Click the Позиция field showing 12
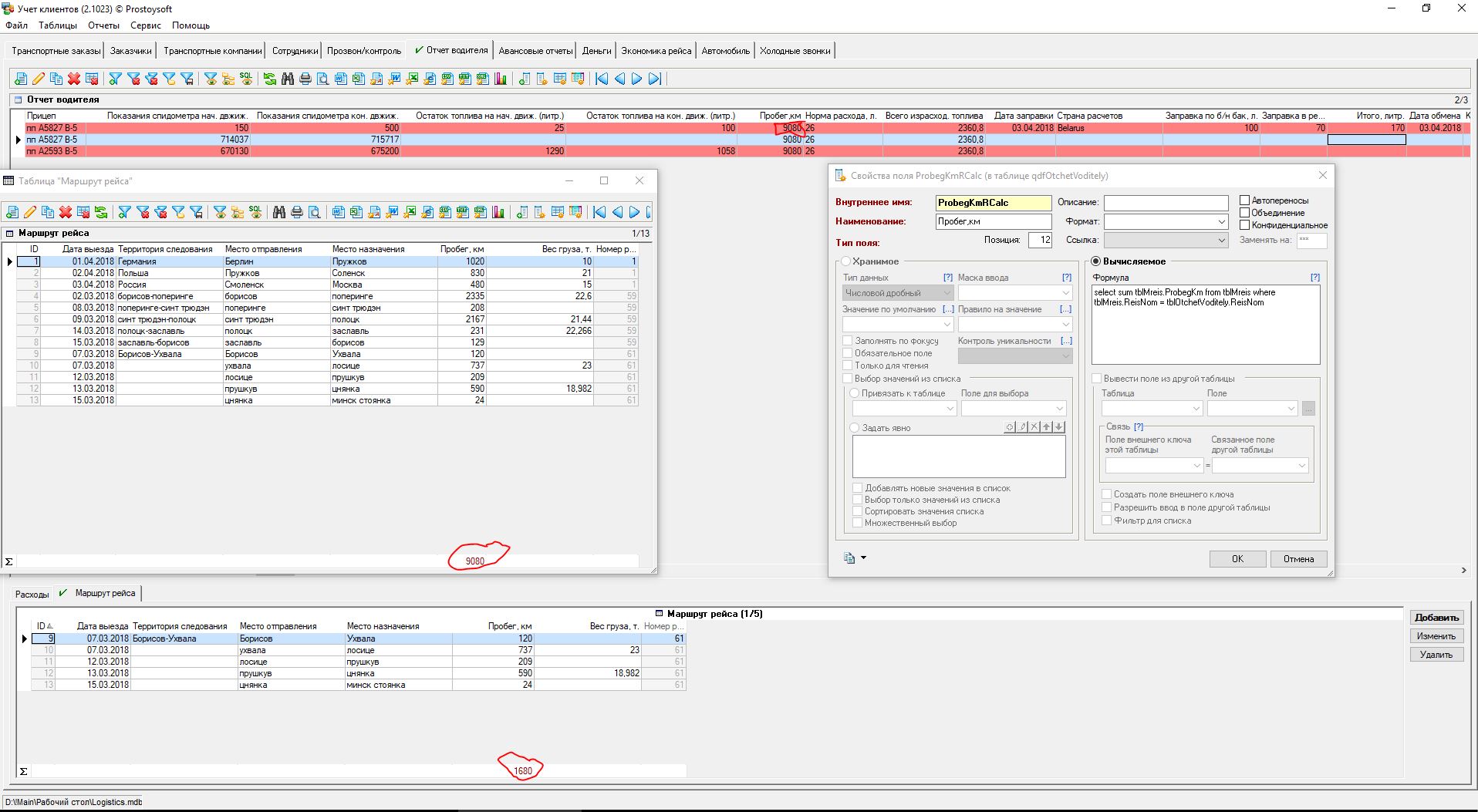The width and height of the screenshot is (1478, 812). (1040, 240)
